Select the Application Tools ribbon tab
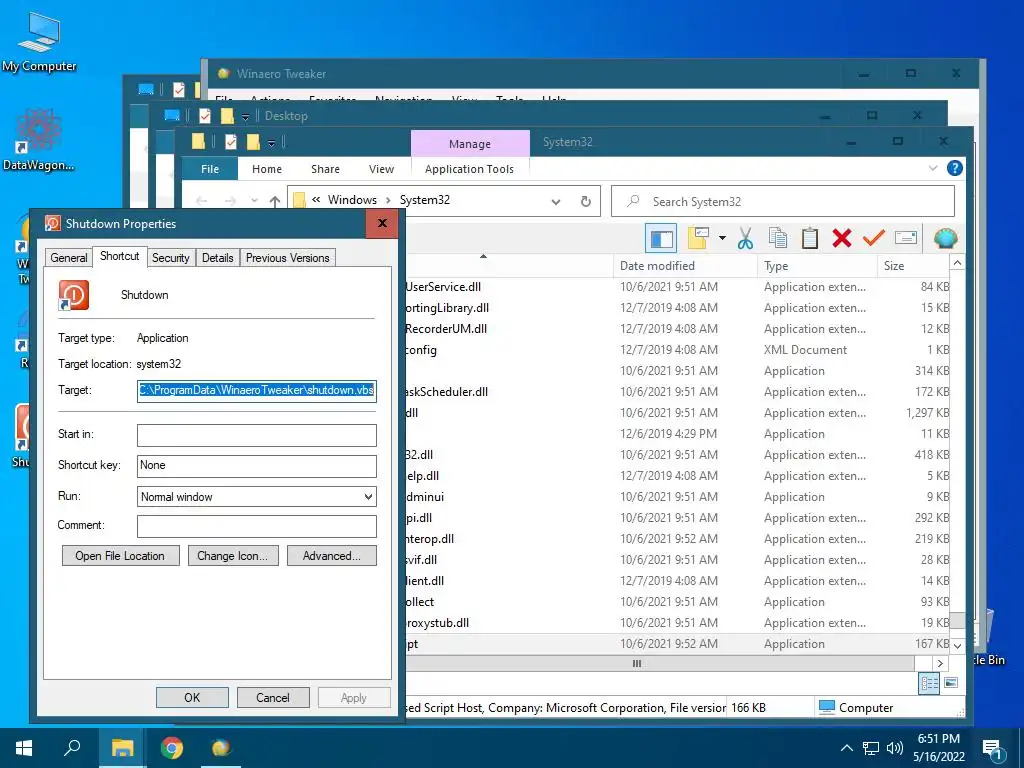 coord(469,168)
